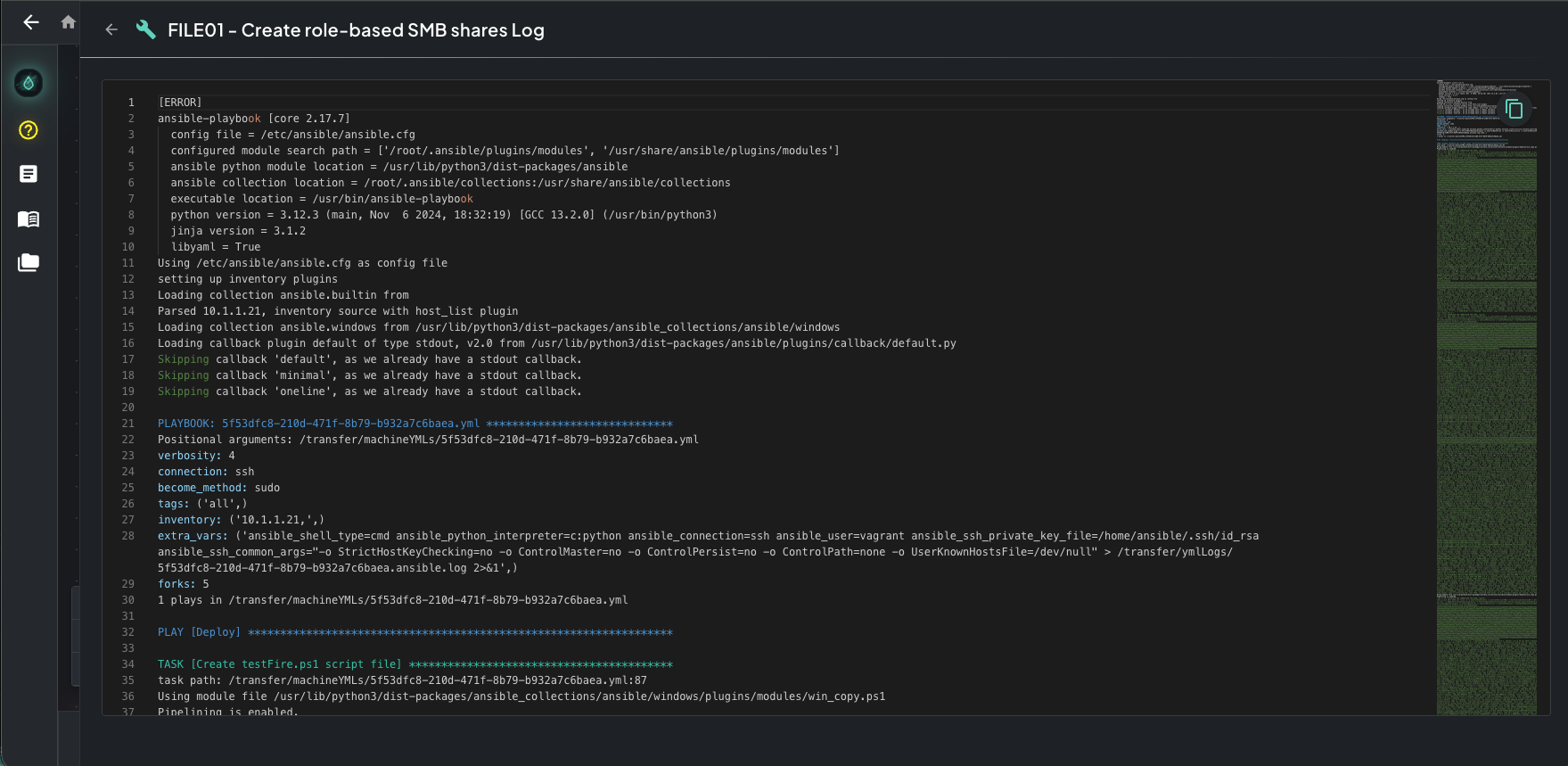
Task: Open the open-book guide icon
Action: coord(29,218)
